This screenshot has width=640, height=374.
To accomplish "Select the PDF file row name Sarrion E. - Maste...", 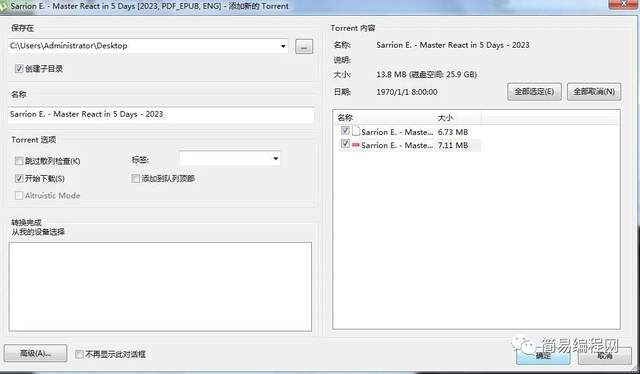I will (397, 145).
